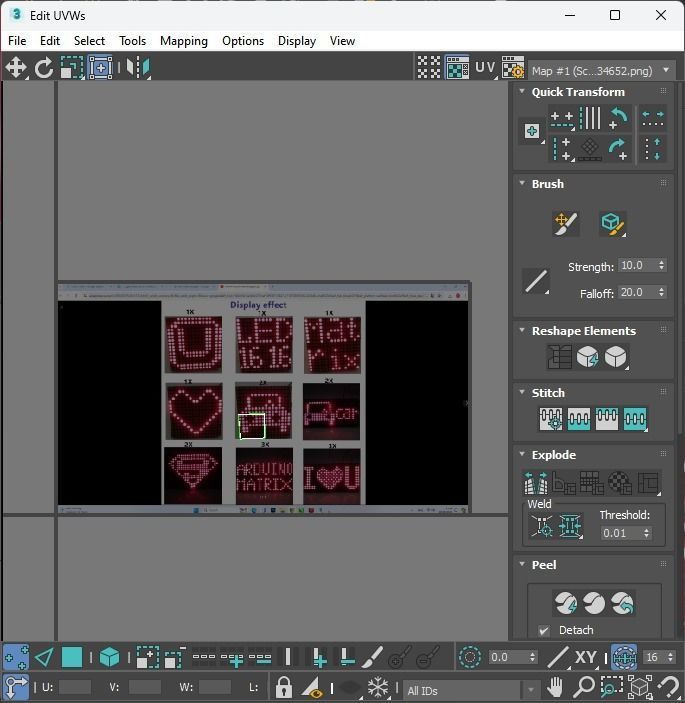Click the Relax custom icon in Reshape Elements

(x=616, y=357)
